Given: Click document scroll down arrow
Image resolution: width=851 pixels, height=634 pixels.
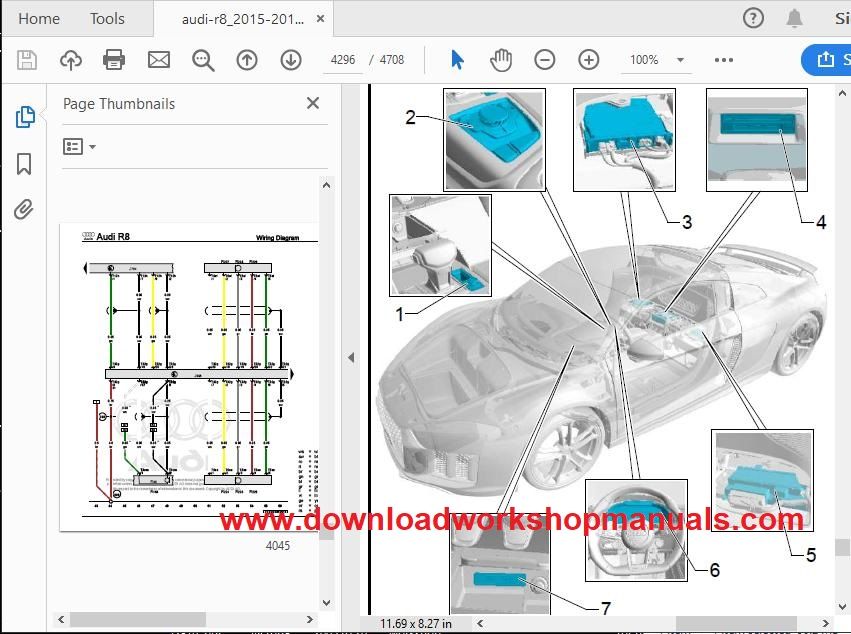Looking at the screenshot, I should point(842,606).
